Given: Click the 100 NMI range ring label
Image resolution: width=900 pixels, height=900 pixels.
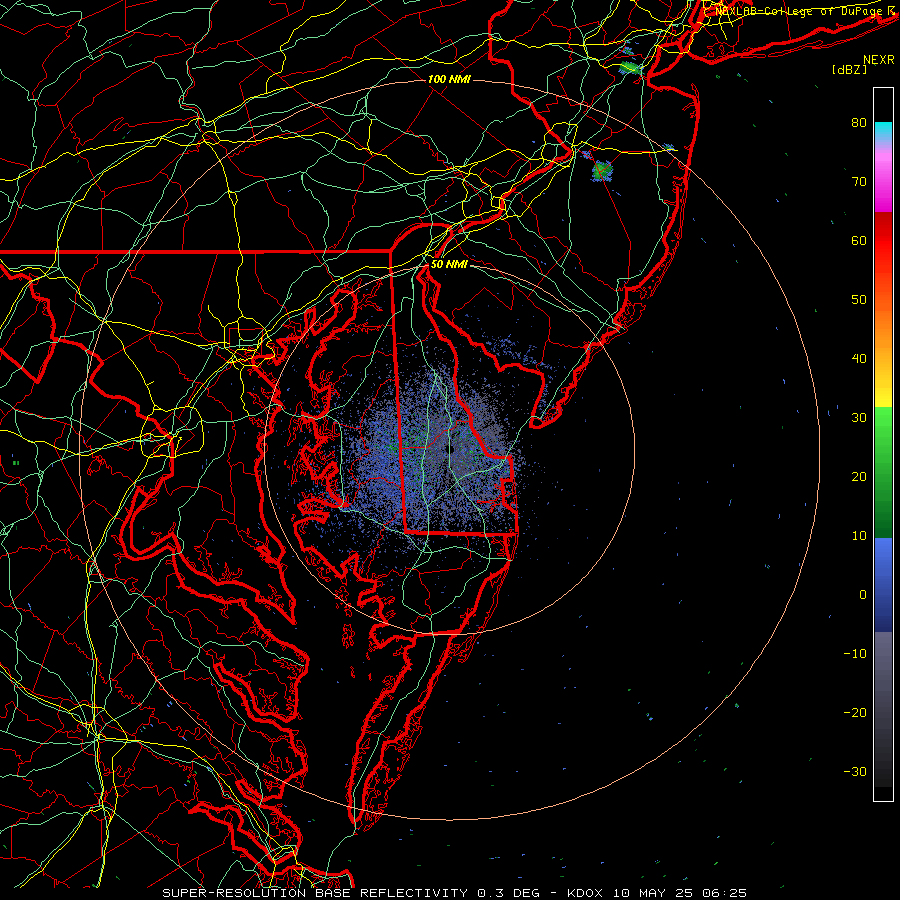Looking at the screenshot, I should tap(449, 79).
